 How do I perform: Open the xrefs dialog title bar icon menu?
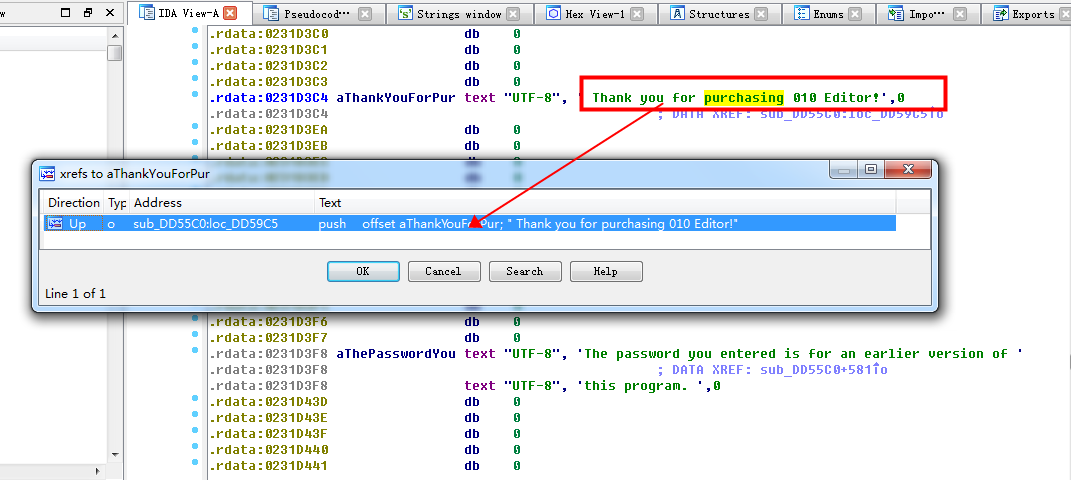pos(46,173)
